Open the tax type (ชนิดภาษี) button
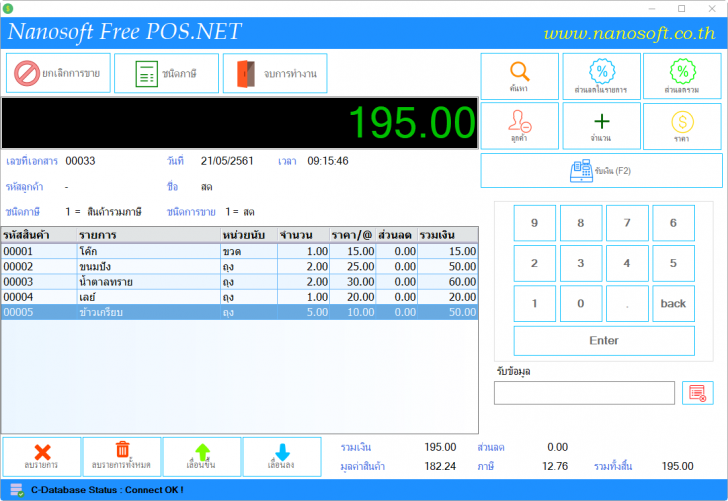The image size is (728, 501). 166,73
